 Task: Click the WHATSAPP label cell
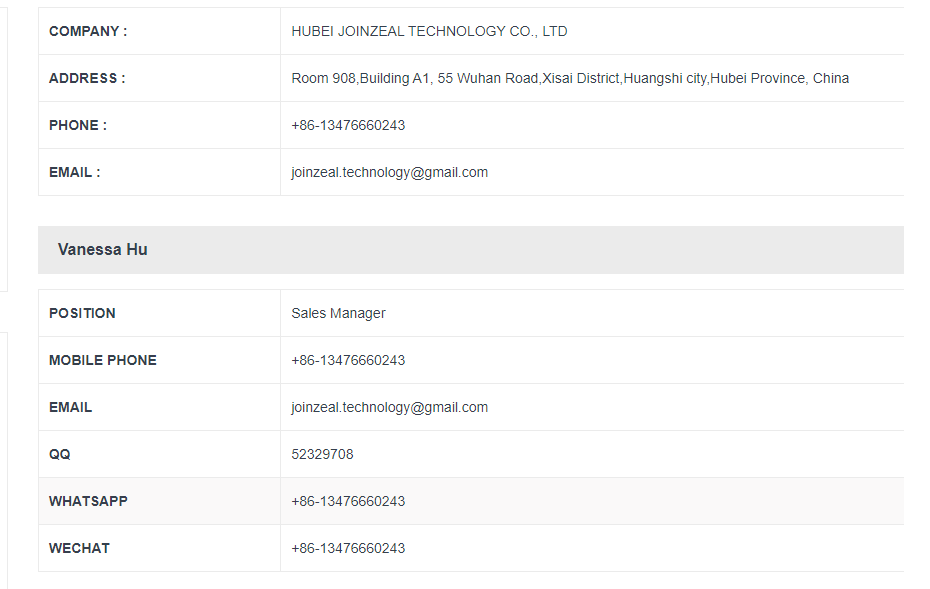coord(160,501)
